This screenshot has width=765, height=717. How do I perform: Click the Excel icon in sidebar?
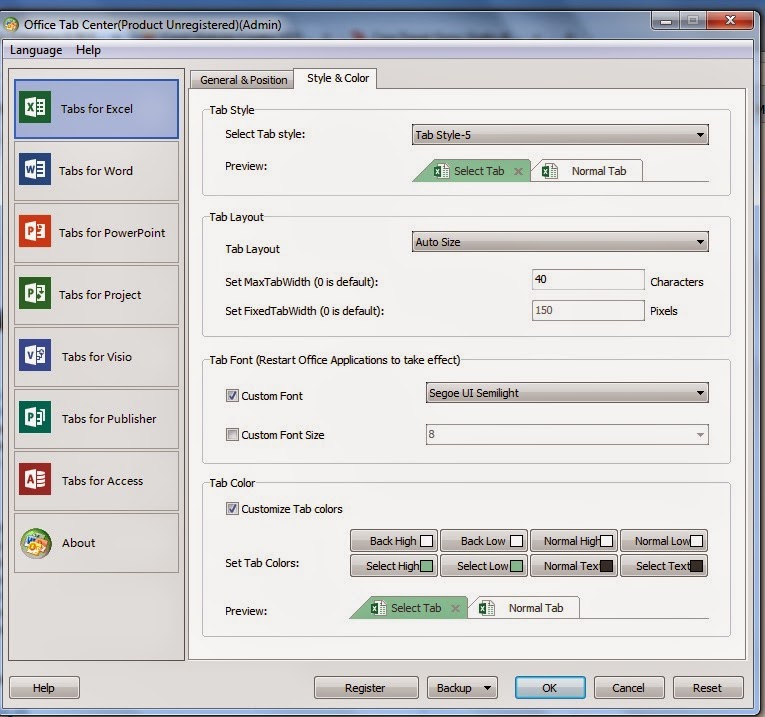(x=35, y=106)
